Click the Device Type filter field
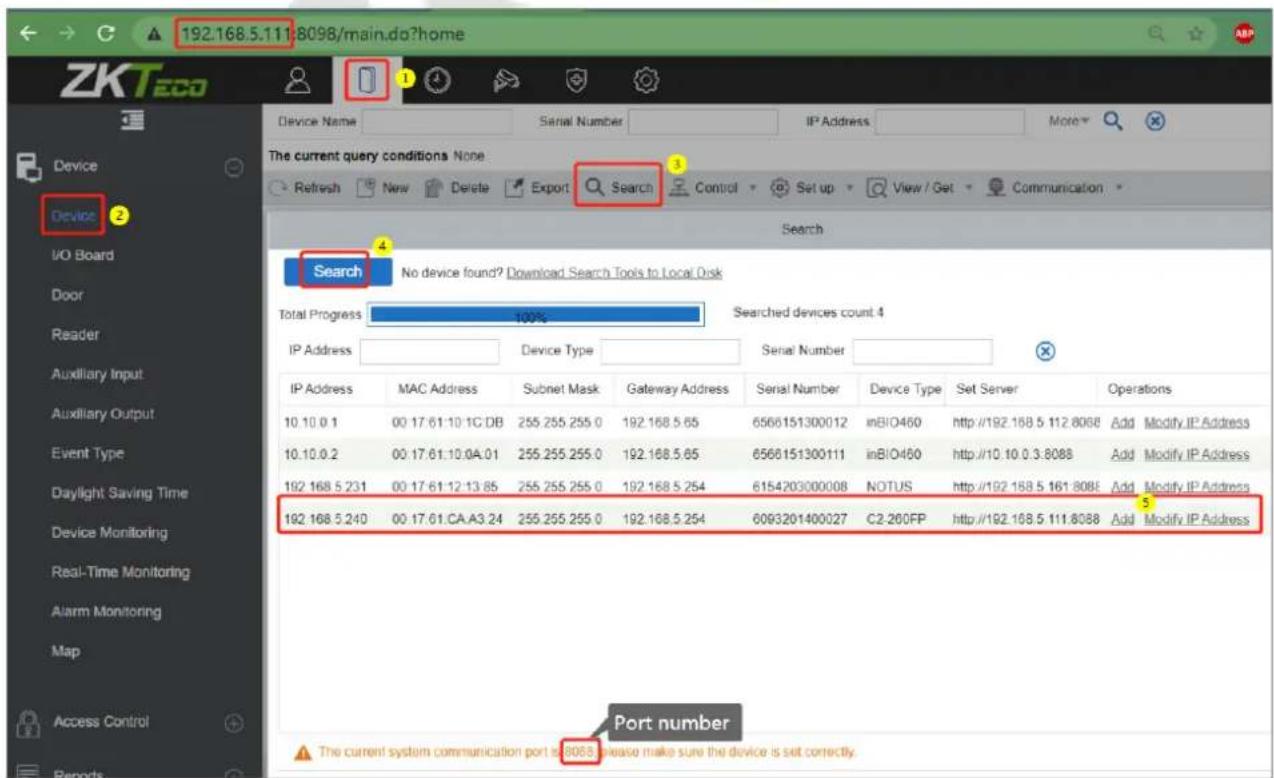The width and height of the screenshot is (1274, 778). [670, 351]
